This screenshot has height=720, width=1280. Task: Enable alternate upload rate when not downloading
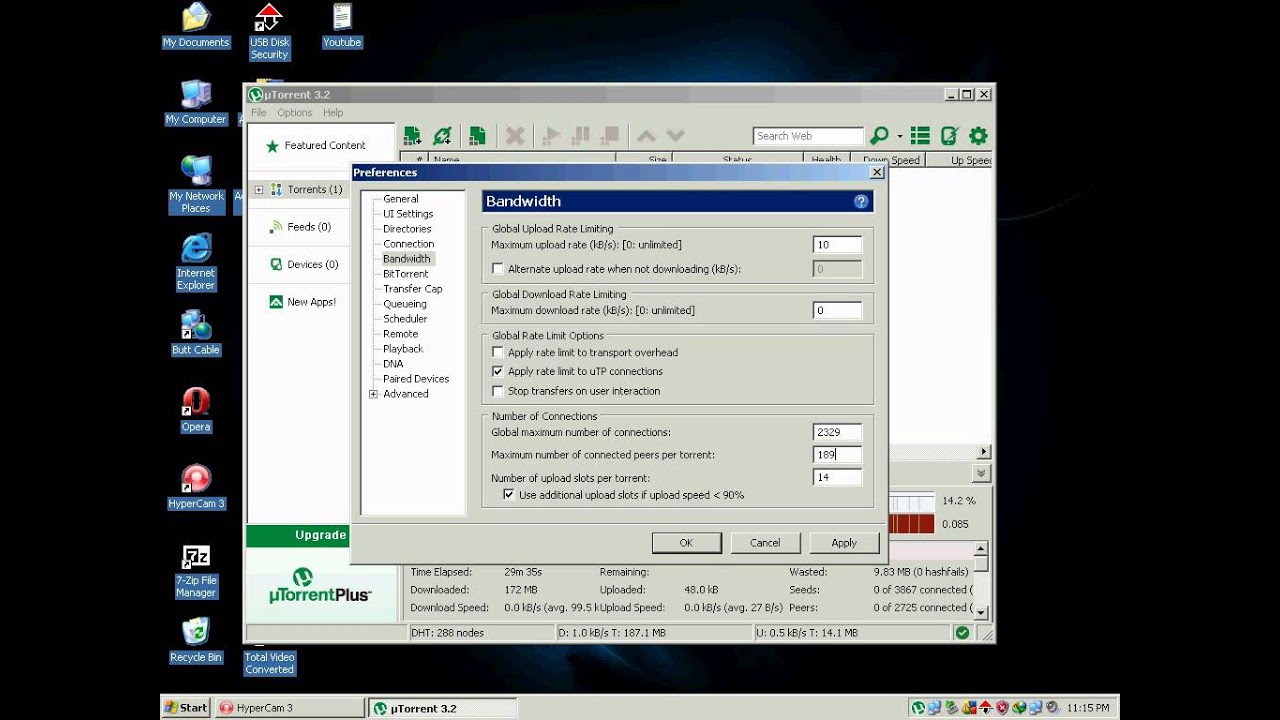[498, 269]
